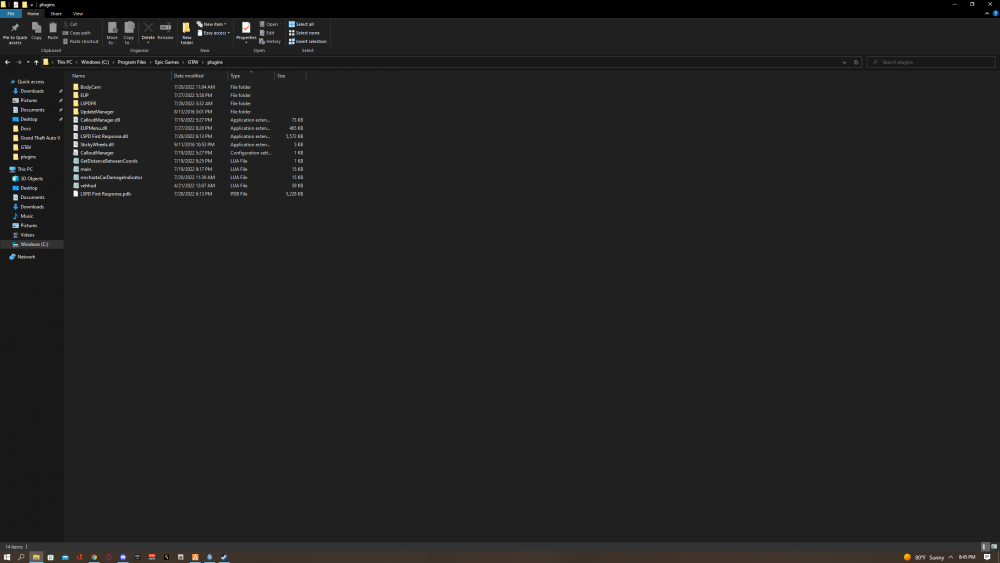Viewport: 1000px width, 563px height.
Task: Open Grand Theft Auto V in sidebar
Action: (40, 138)
